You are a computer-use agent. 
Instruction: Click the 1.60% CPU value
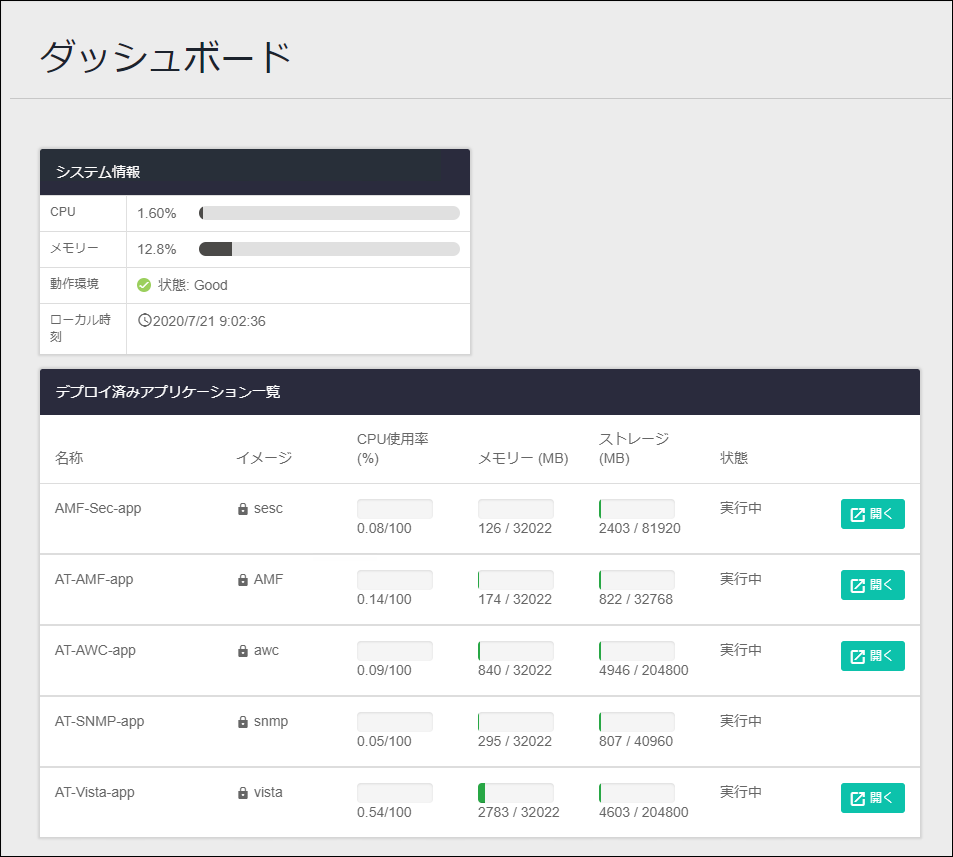157,213
